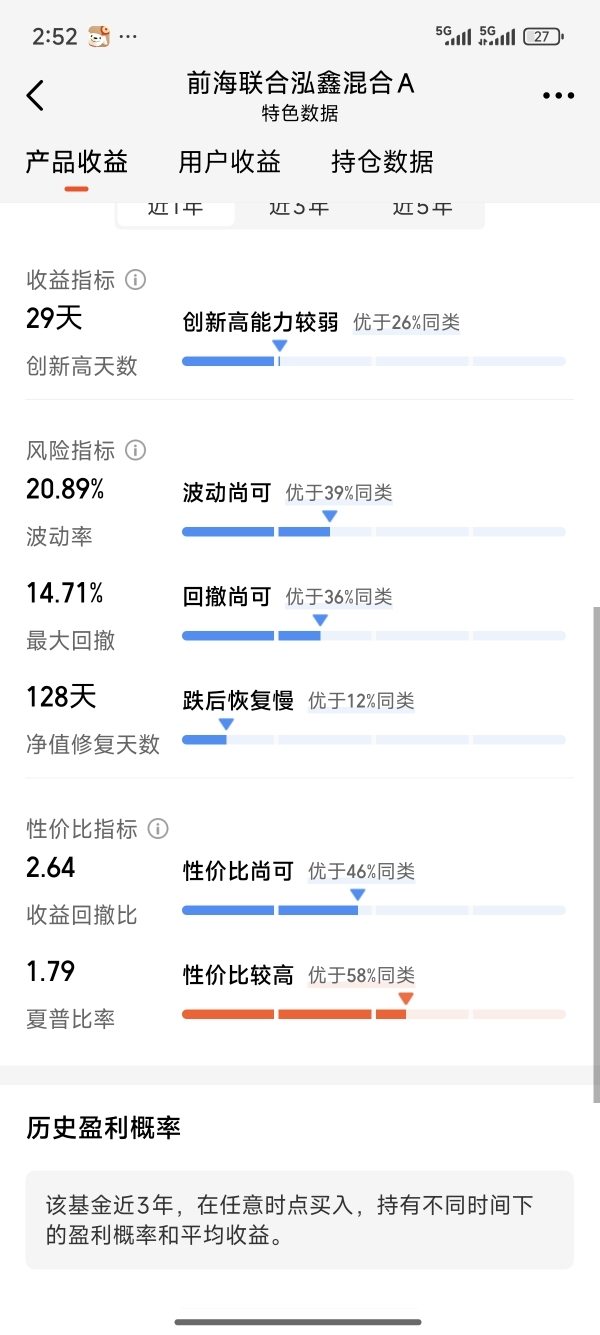
Task: Select the 近5年 period option
Action: pyautogui.click(x=422, y=208)
